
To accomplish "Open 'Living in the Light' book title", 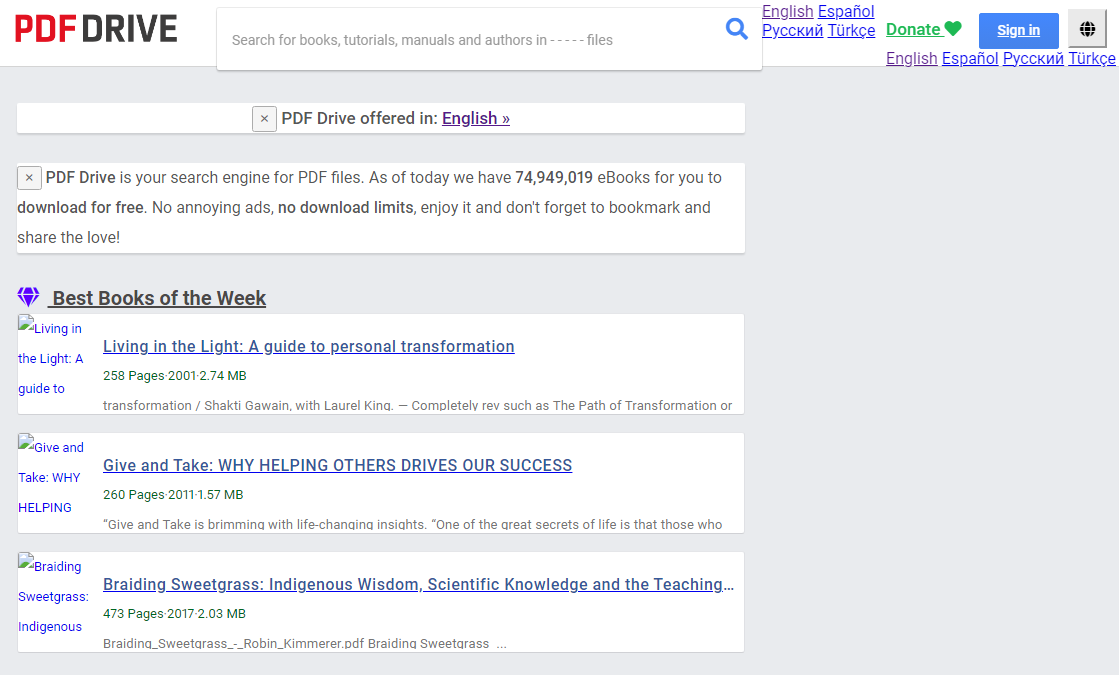I will 308,347.
